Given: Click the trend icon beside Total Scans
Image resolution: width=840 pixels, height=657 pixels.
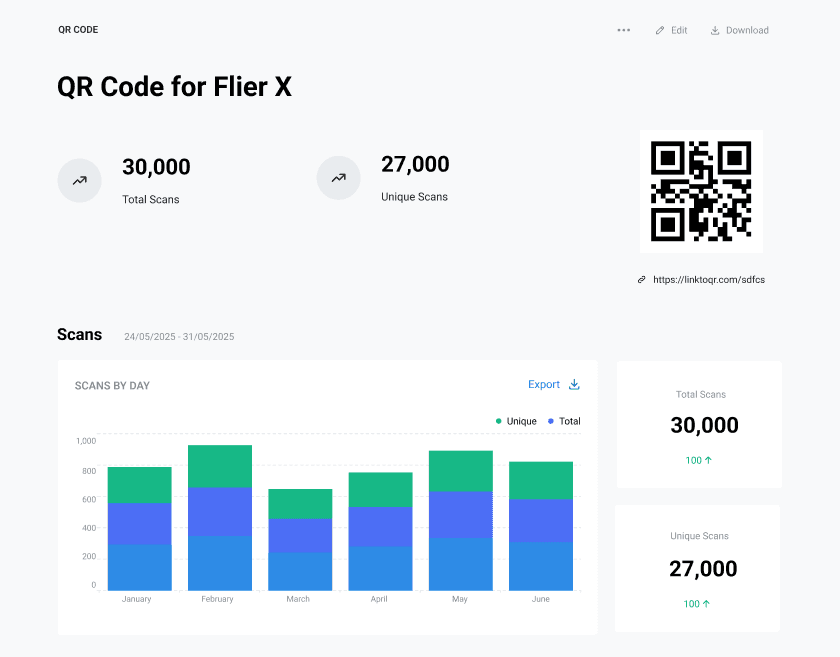Looking at the screenshot, I should point(79,181).
